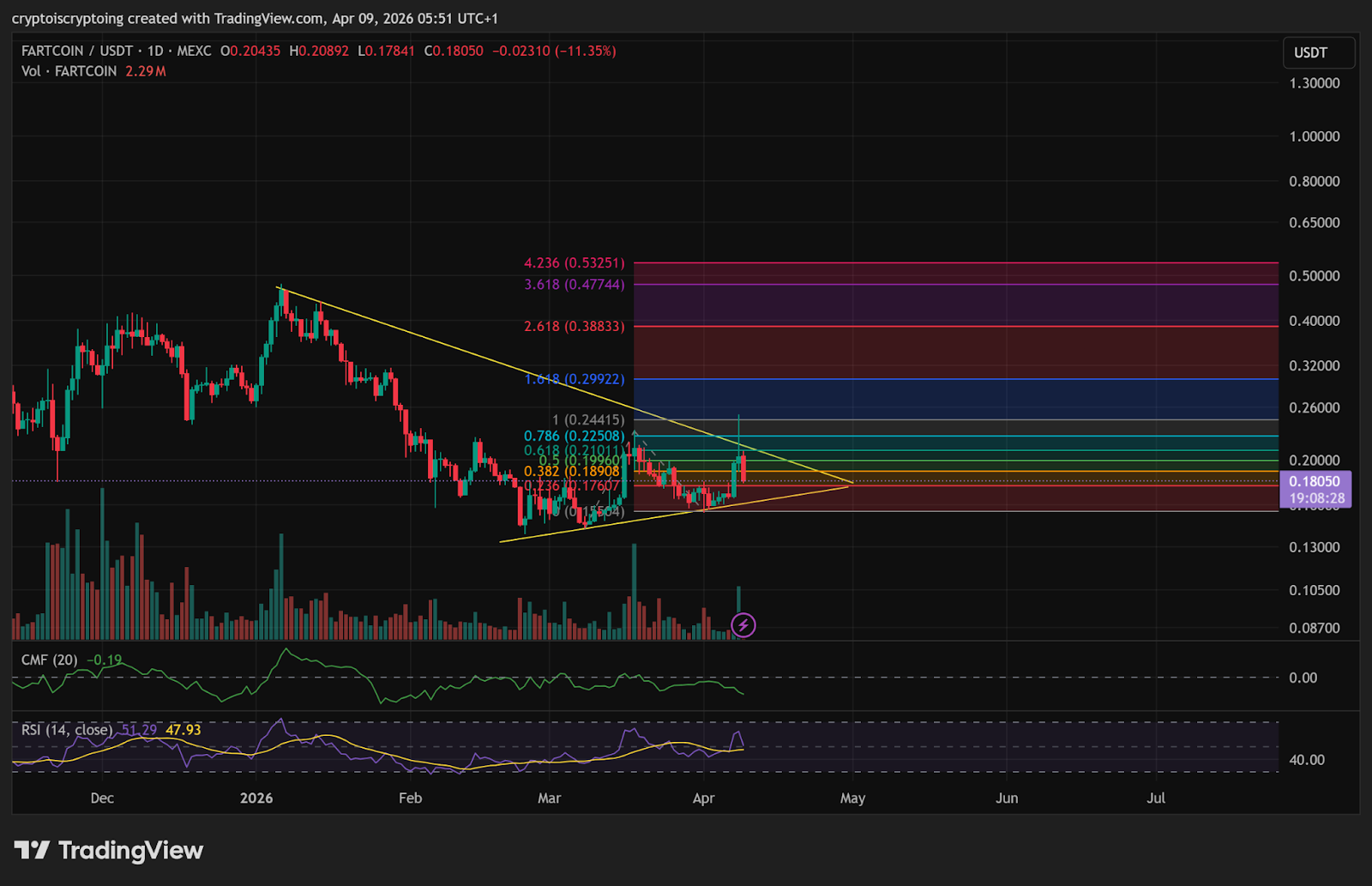Viewport: 1372px width, 886px height.
Task: Open the USDT currency selector
Action: (1318, 52)
